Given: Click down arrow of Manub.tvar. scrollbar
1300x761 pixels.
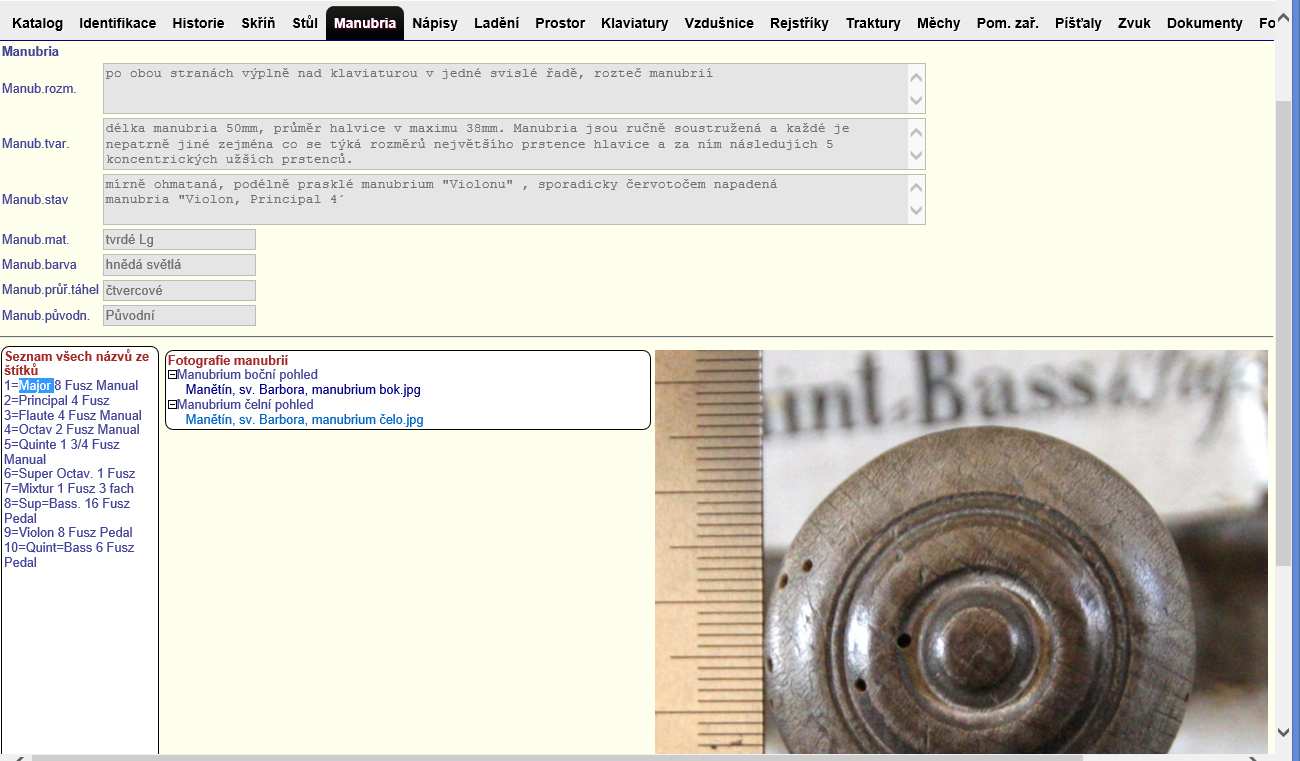Looking at the screenshot, I should coord(916,157).
